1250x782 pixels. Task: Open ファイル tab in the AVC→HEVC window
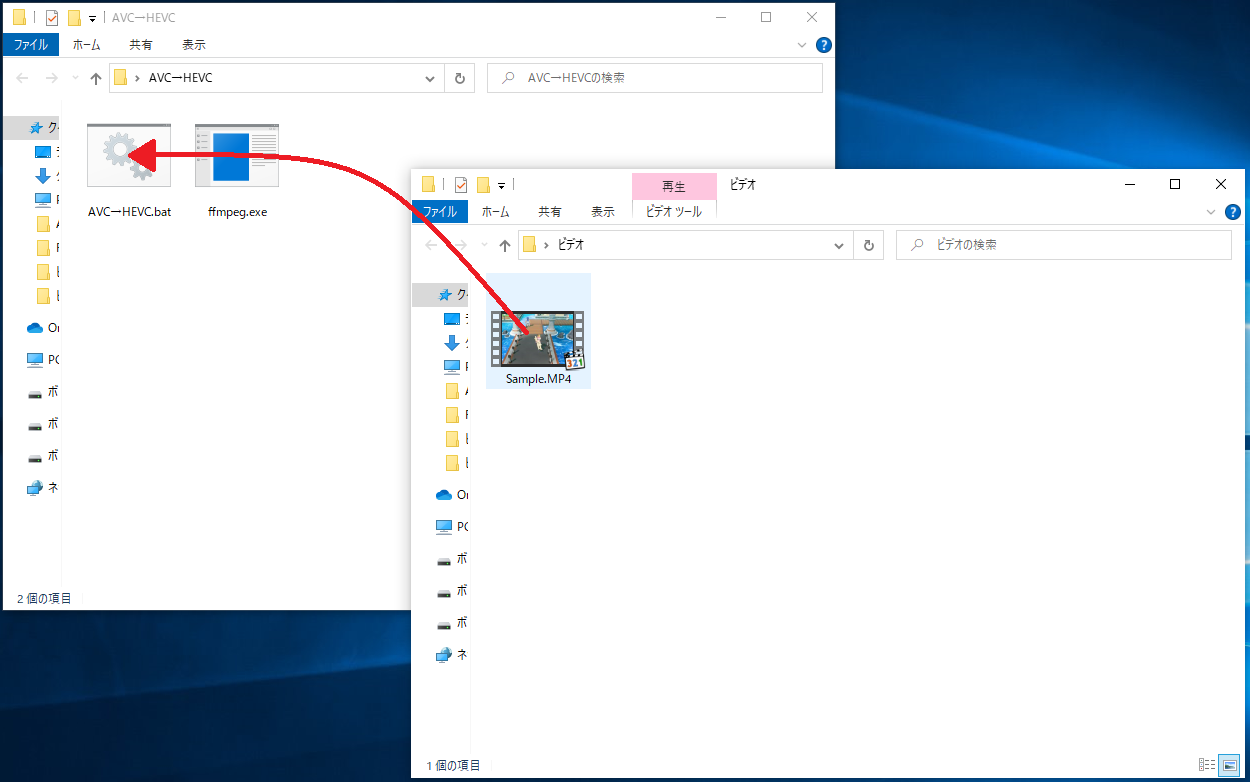coord(31,44)
